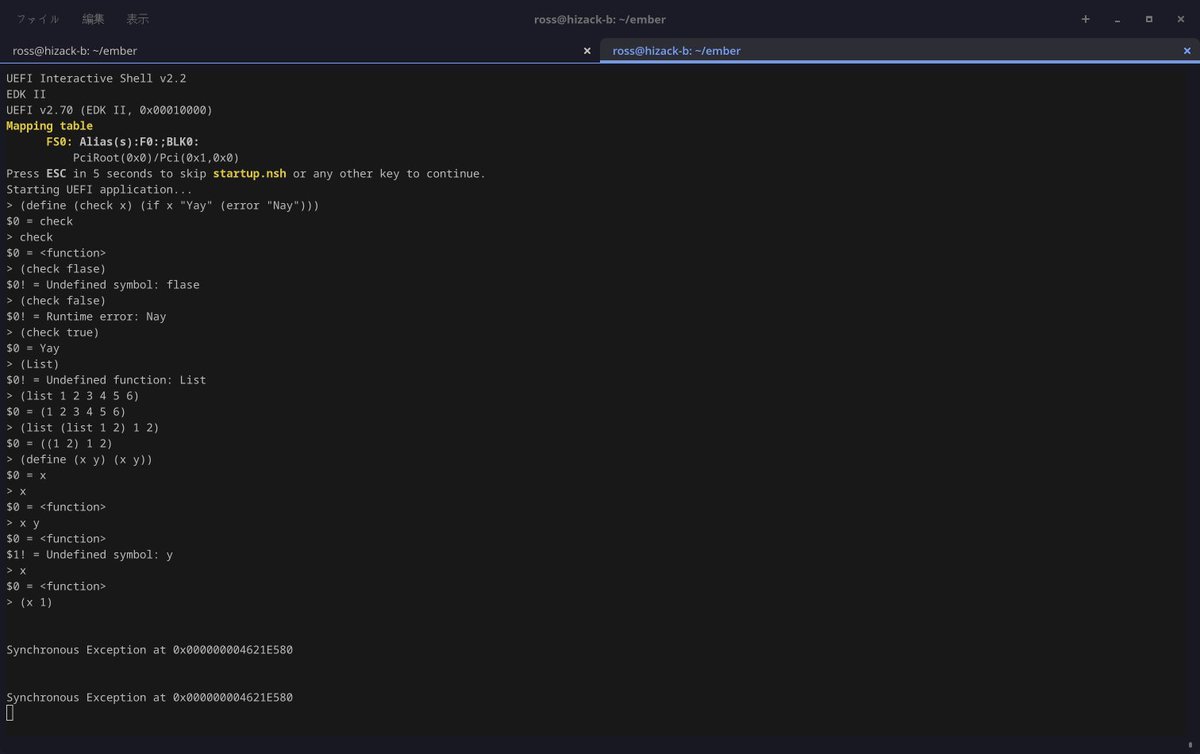Click the '$0 = Yay' output
Viewport: 1200px width, 754px height.
pyautogui.click(x=33, y=348)
